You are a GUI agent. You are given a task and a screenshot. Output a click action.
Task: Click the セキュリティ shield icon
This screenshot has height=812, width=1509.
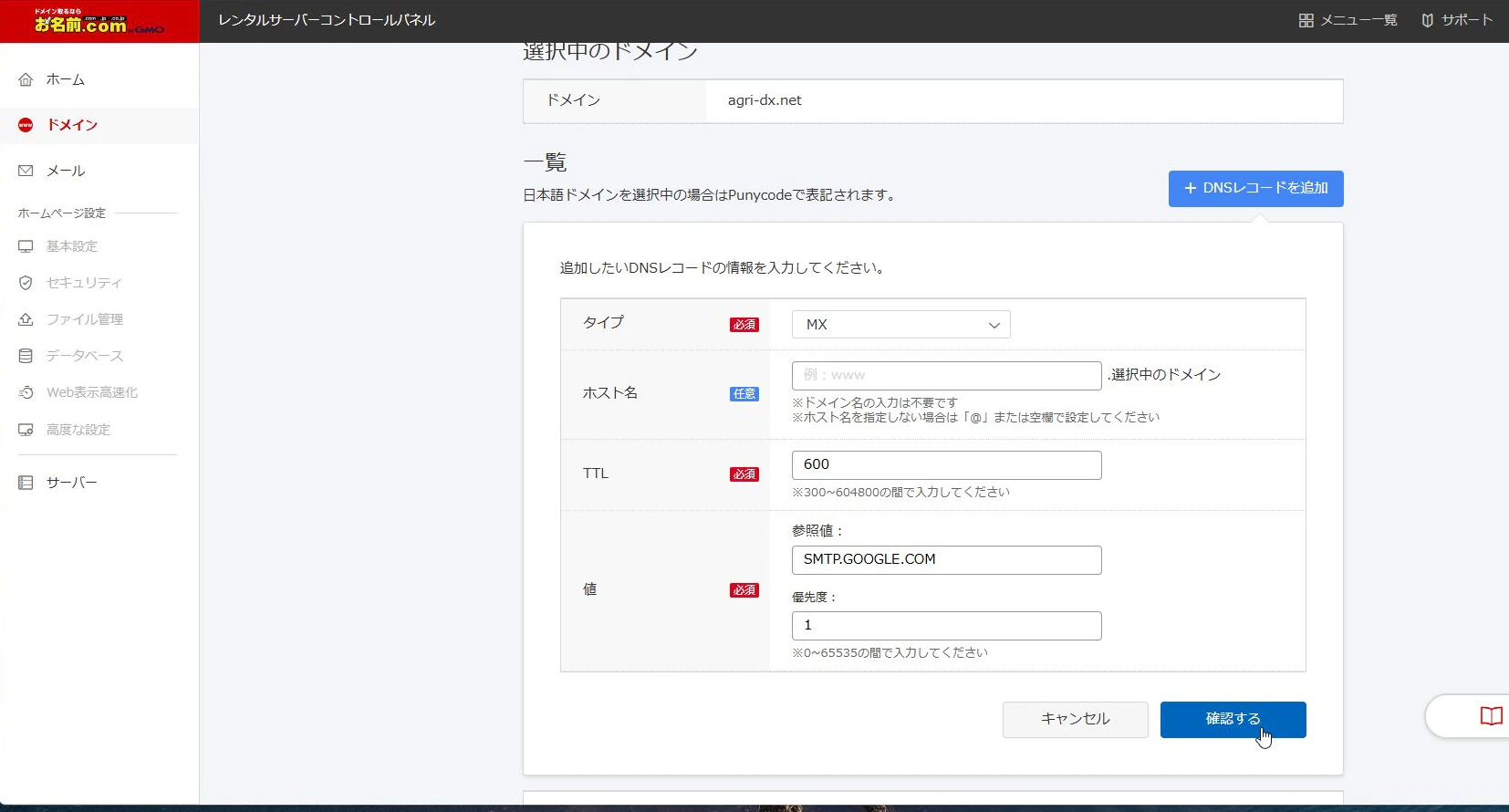tap(26, 283)
